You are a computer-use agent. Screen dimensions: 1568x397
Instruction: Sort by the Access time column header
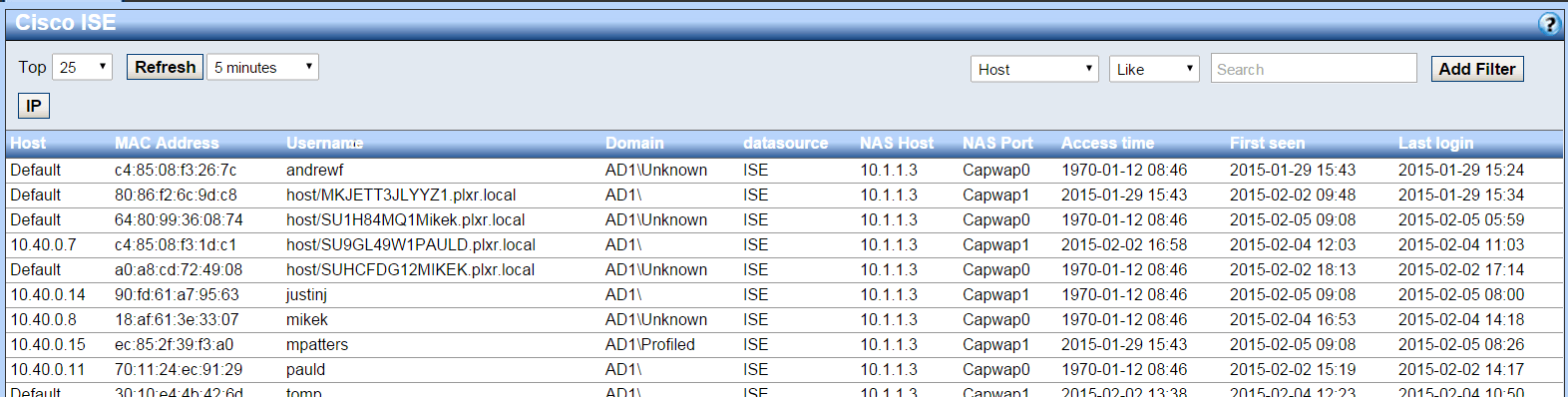(x=1107, y=143)
